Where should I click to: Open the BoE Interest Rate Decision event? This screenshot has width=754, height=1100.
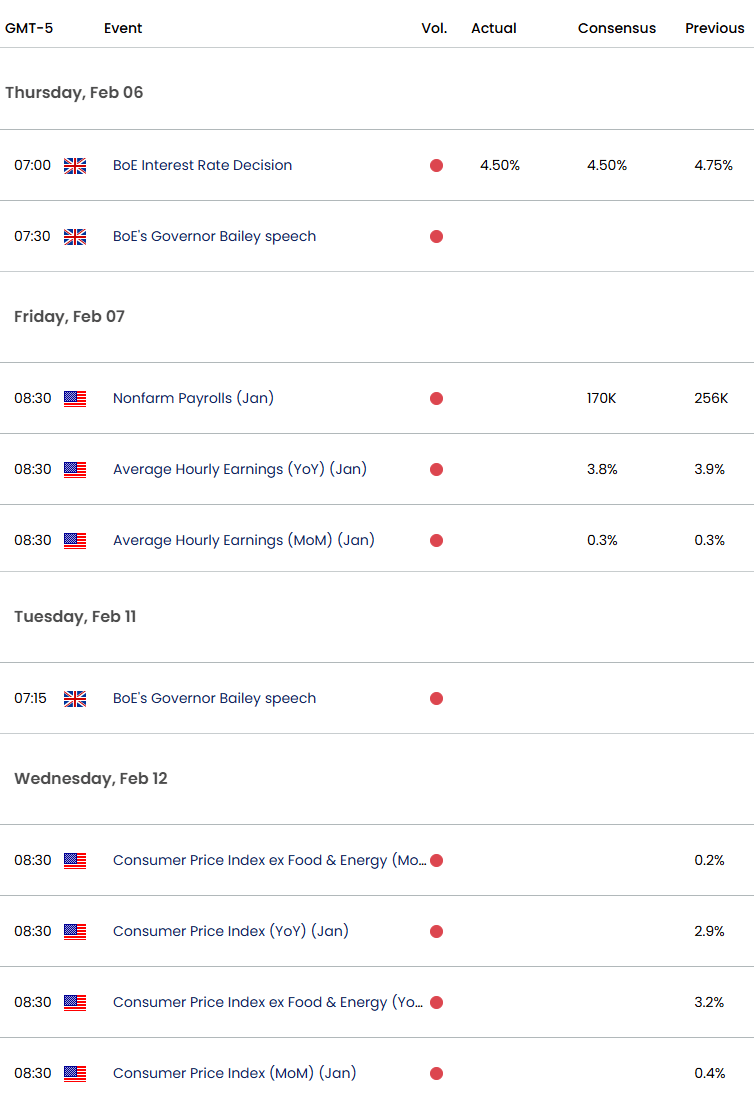(x=202, y=166)
